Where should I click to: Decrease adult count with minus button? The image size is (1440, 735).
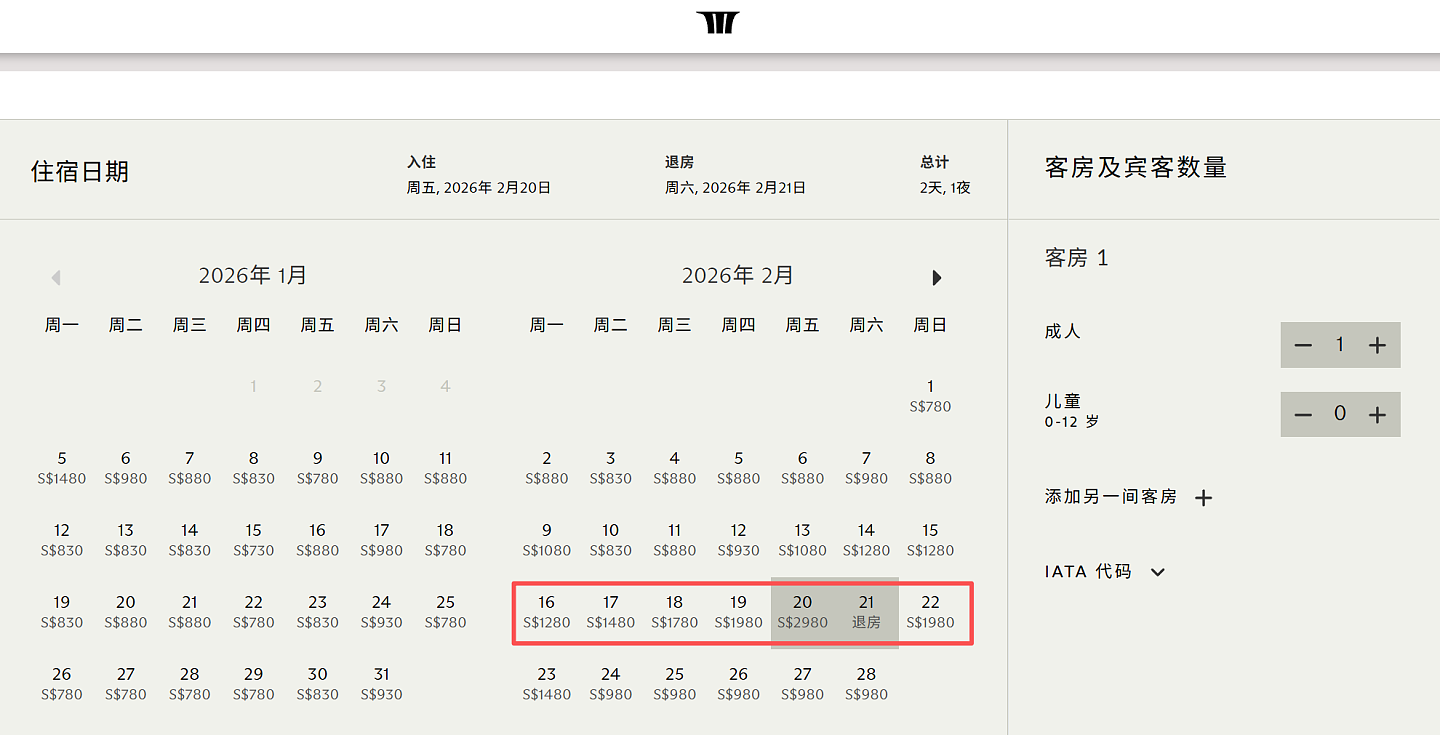point(1303,345)
